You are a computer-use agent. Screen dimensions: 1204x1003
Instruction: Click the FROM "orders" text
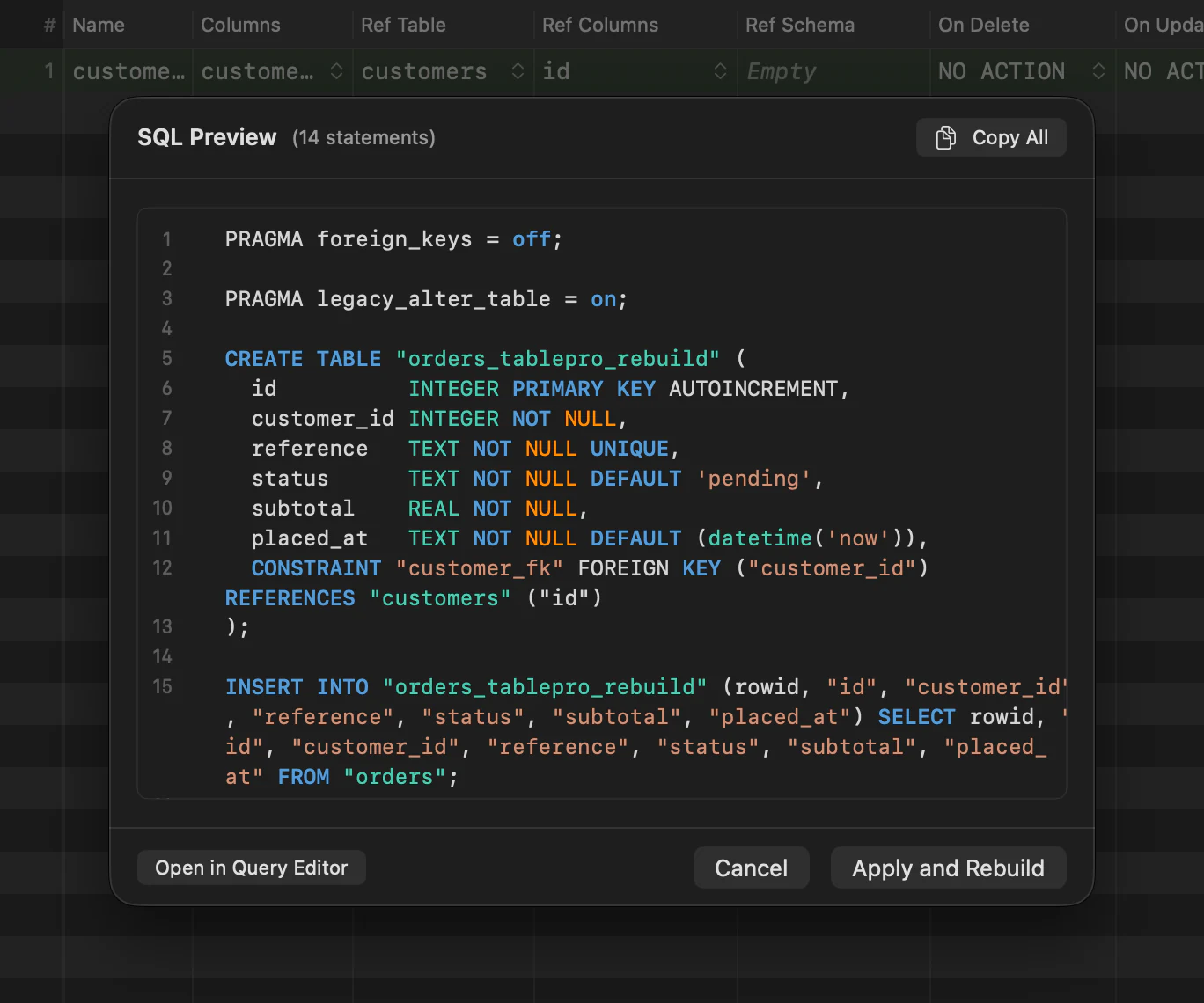tap(368, 777)
